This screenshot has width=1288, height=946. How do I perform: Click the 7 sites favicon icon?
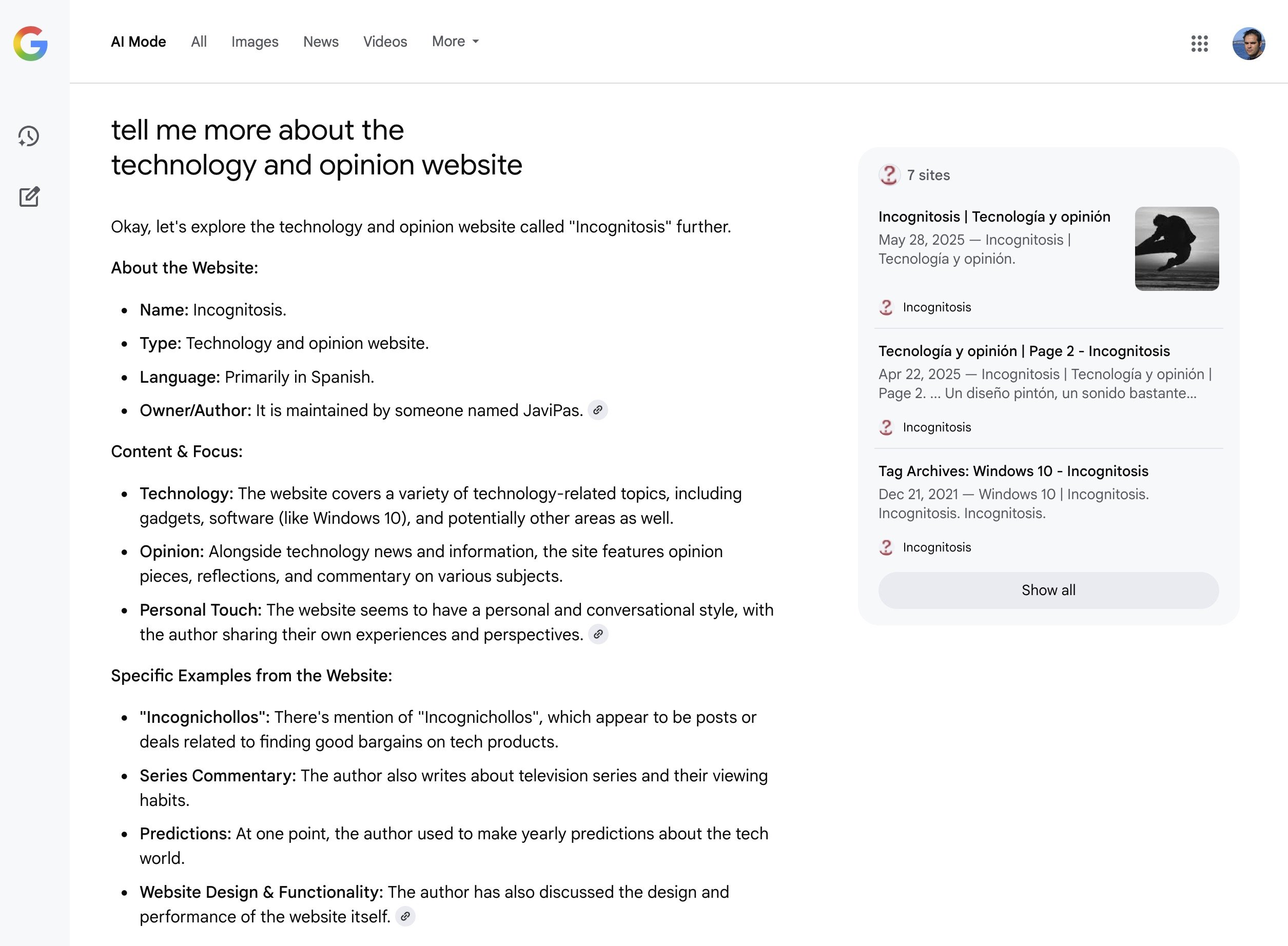coord(889,175)
